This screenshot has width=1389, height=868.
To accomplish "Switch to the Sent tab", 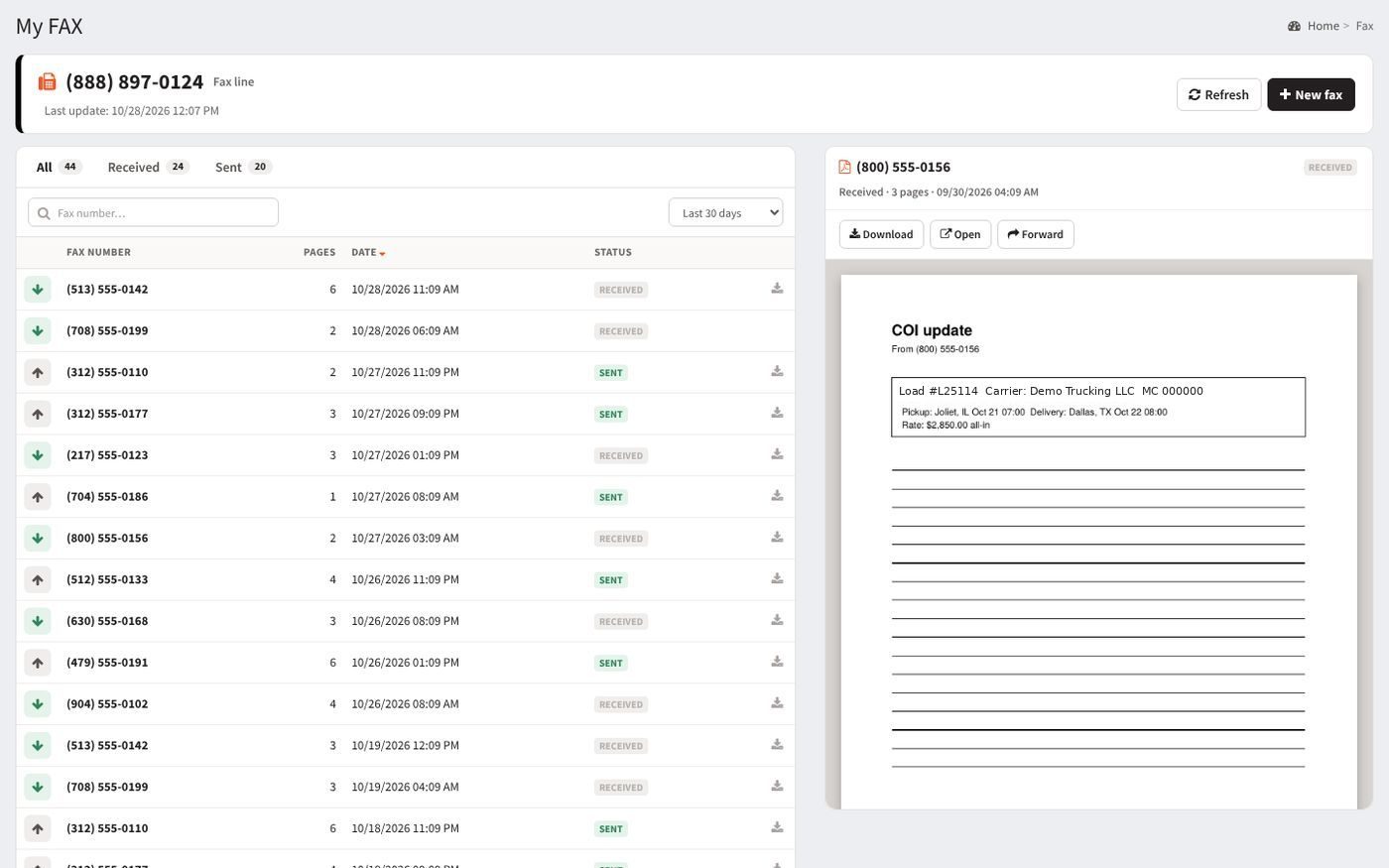I will 243,167.
